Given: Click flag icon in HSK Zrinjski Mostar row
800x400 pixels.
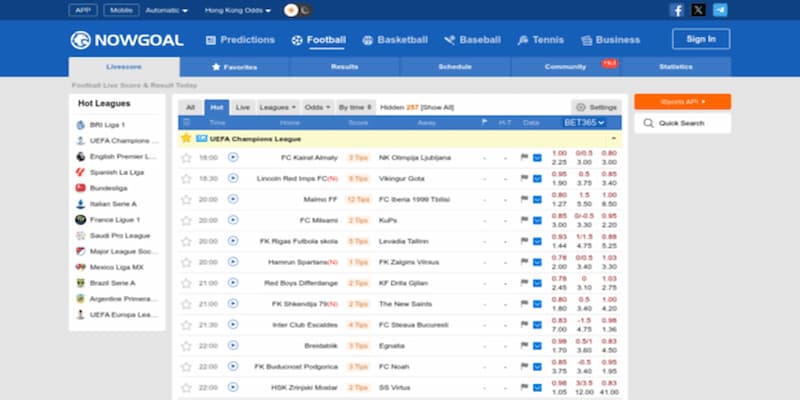Looking at the screenshot, I should pos(524,387).
